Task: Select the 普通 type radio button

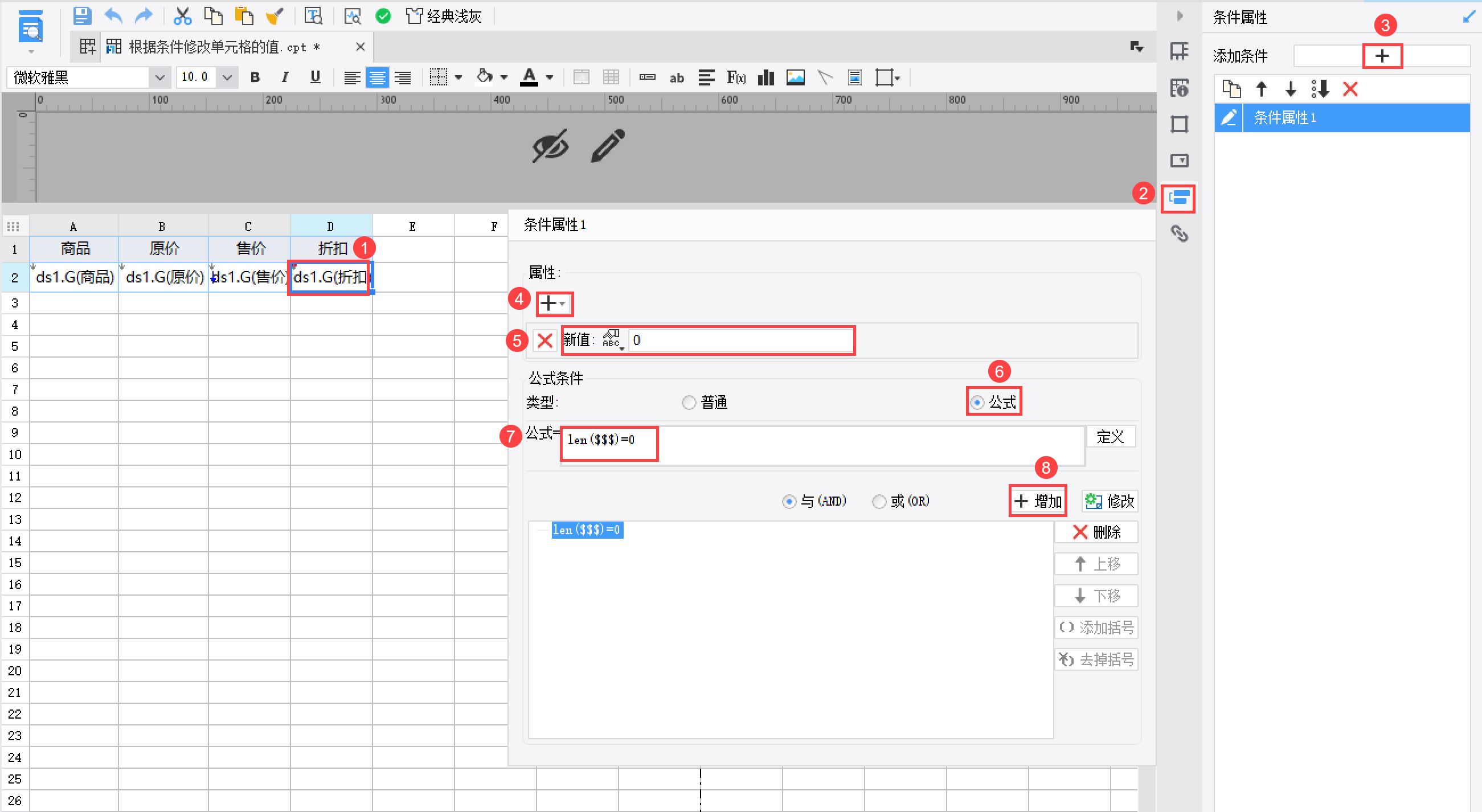Action: pyautogui.click(x=689, y=403)
